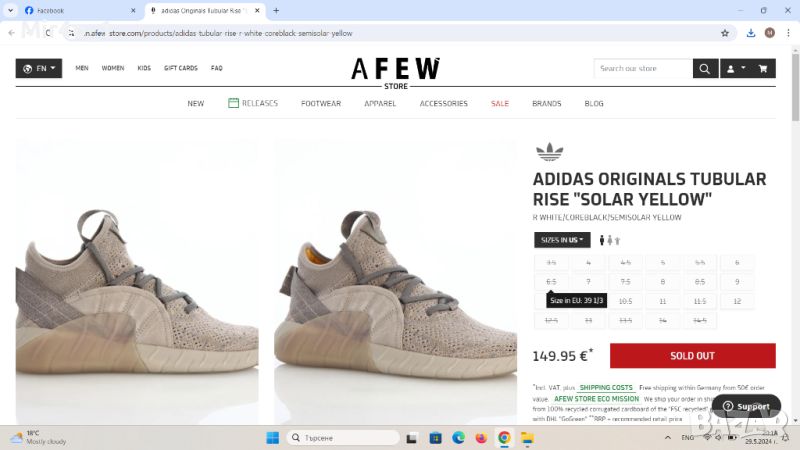Screen dimensions: 800x450
Task: Bookmark this page with the star icon
Action: tap(724, 33)
